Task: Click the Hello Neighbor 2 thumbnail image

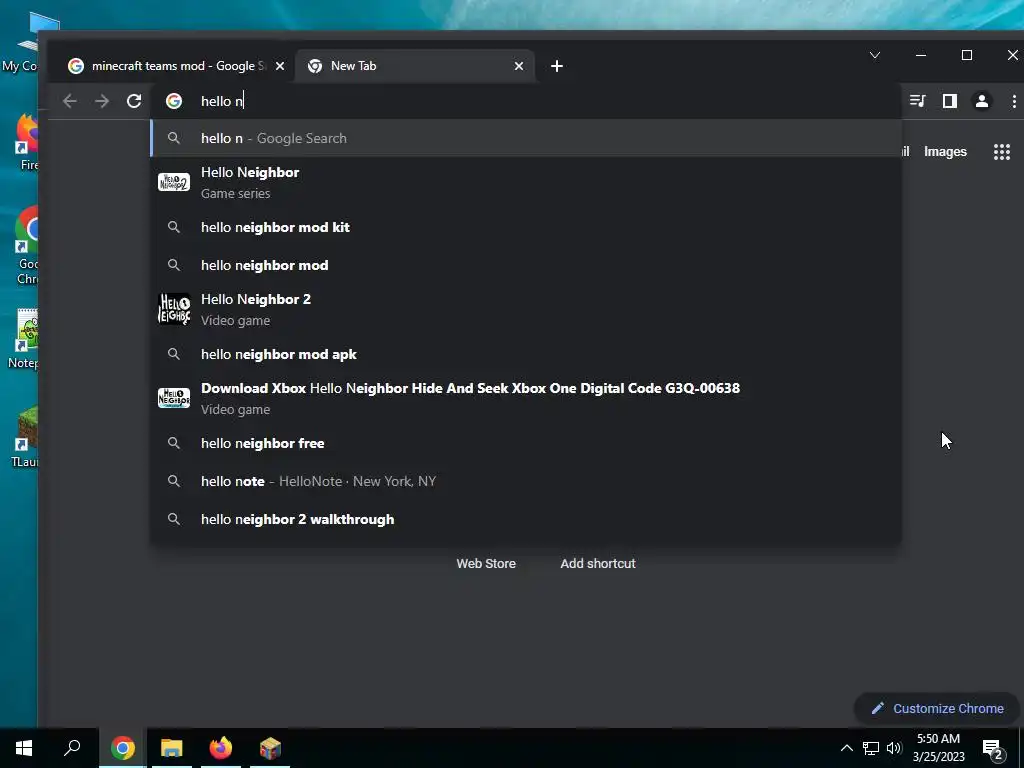Action: 174,310
